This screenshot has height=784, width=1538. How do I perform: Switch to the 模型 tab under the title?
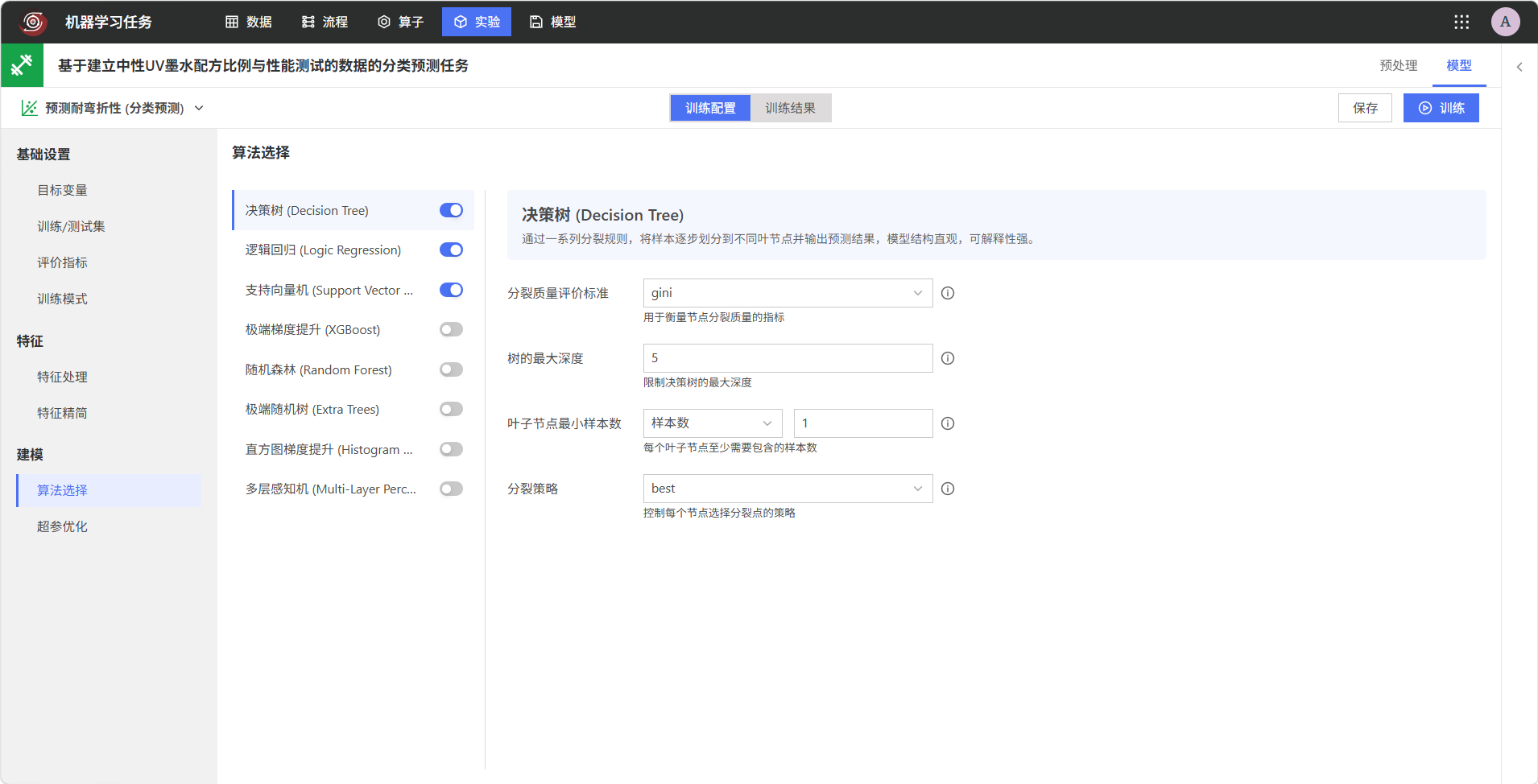click(1459, 65)
